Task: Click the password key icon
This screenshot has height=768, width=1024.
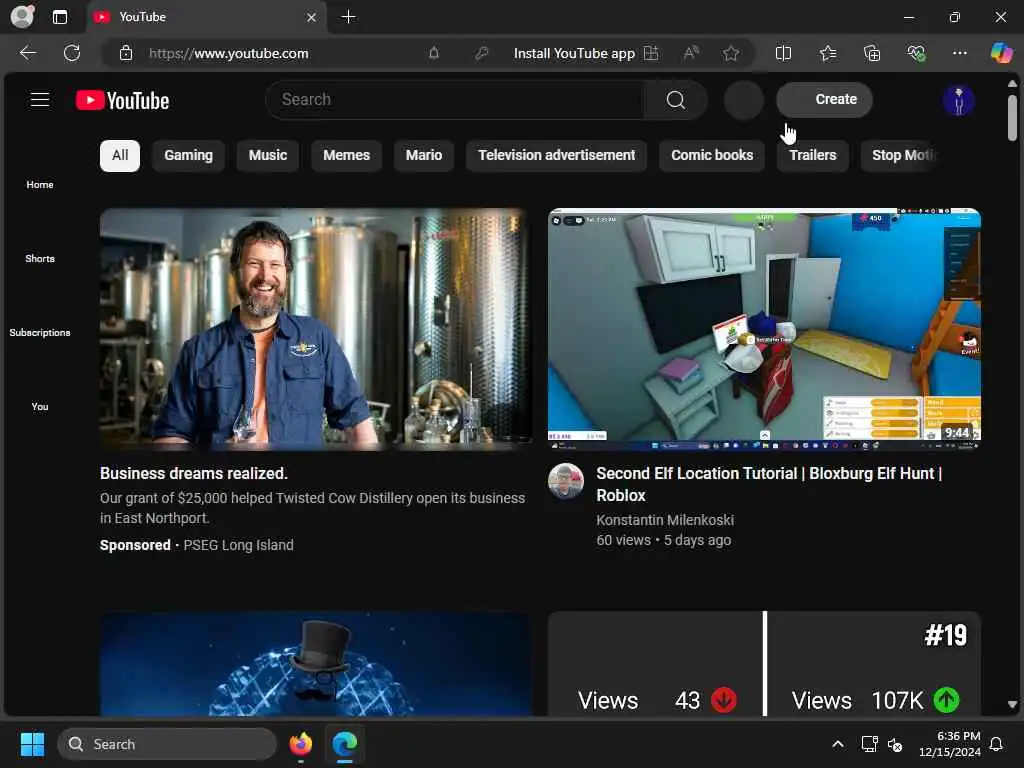Action: 481,54
